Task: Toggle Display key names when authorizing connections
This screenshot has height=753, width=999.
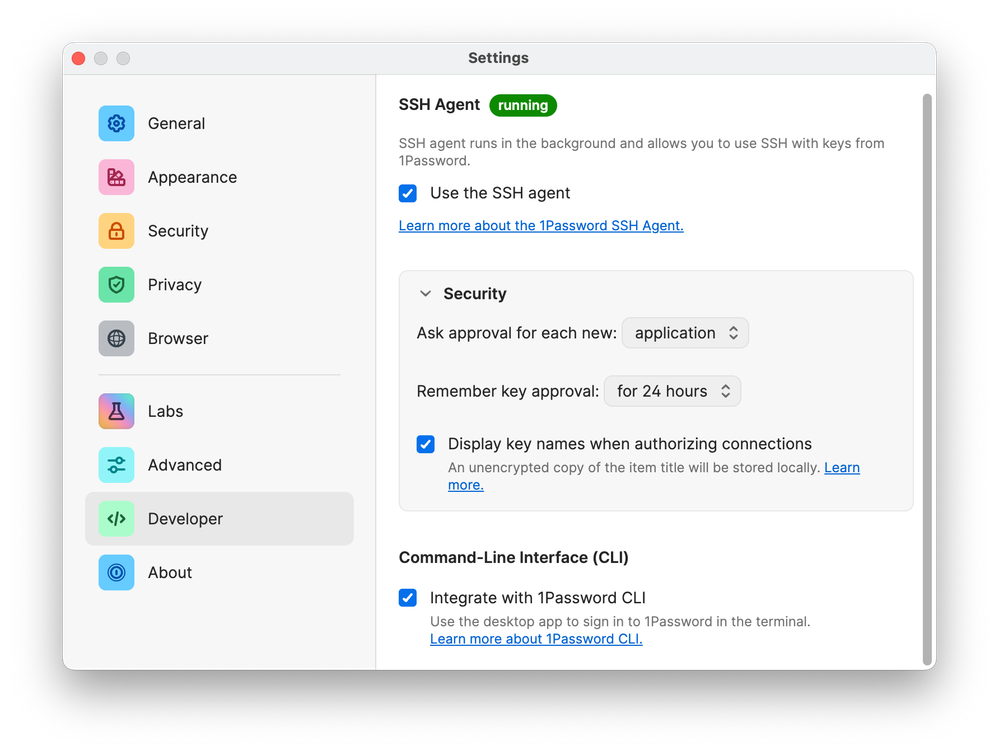Action: pos(426,444)
